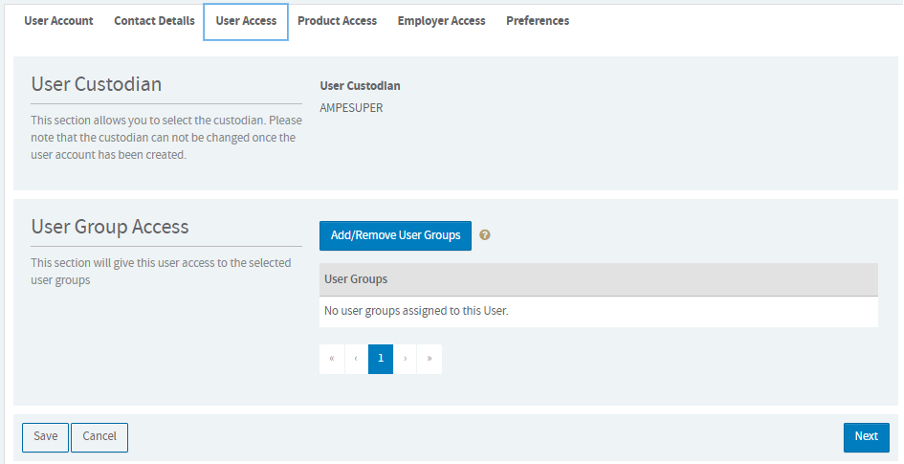Open the Employer Access tab

[x=441, y=21]
